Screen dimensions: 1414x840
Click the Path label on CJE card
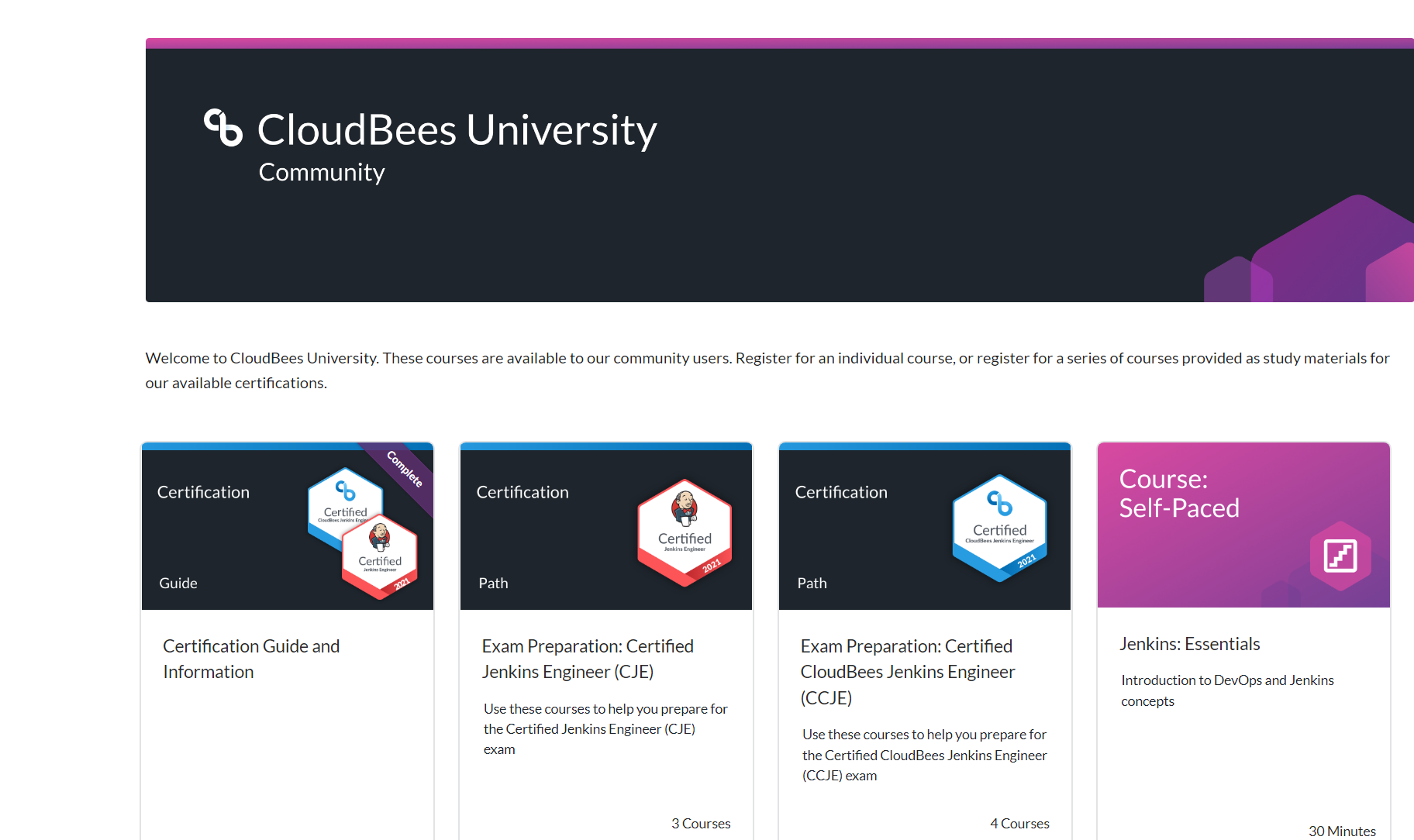click(x=493, y=583)
